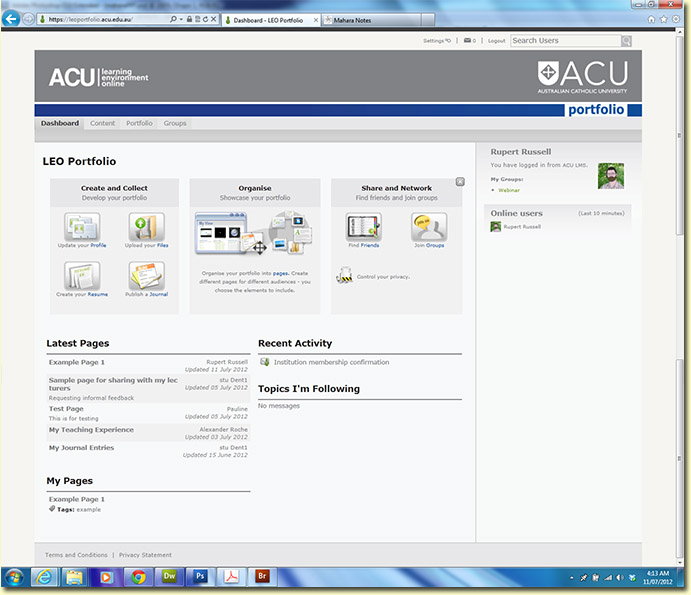Click the Find Friends icon

coord(364,226)
